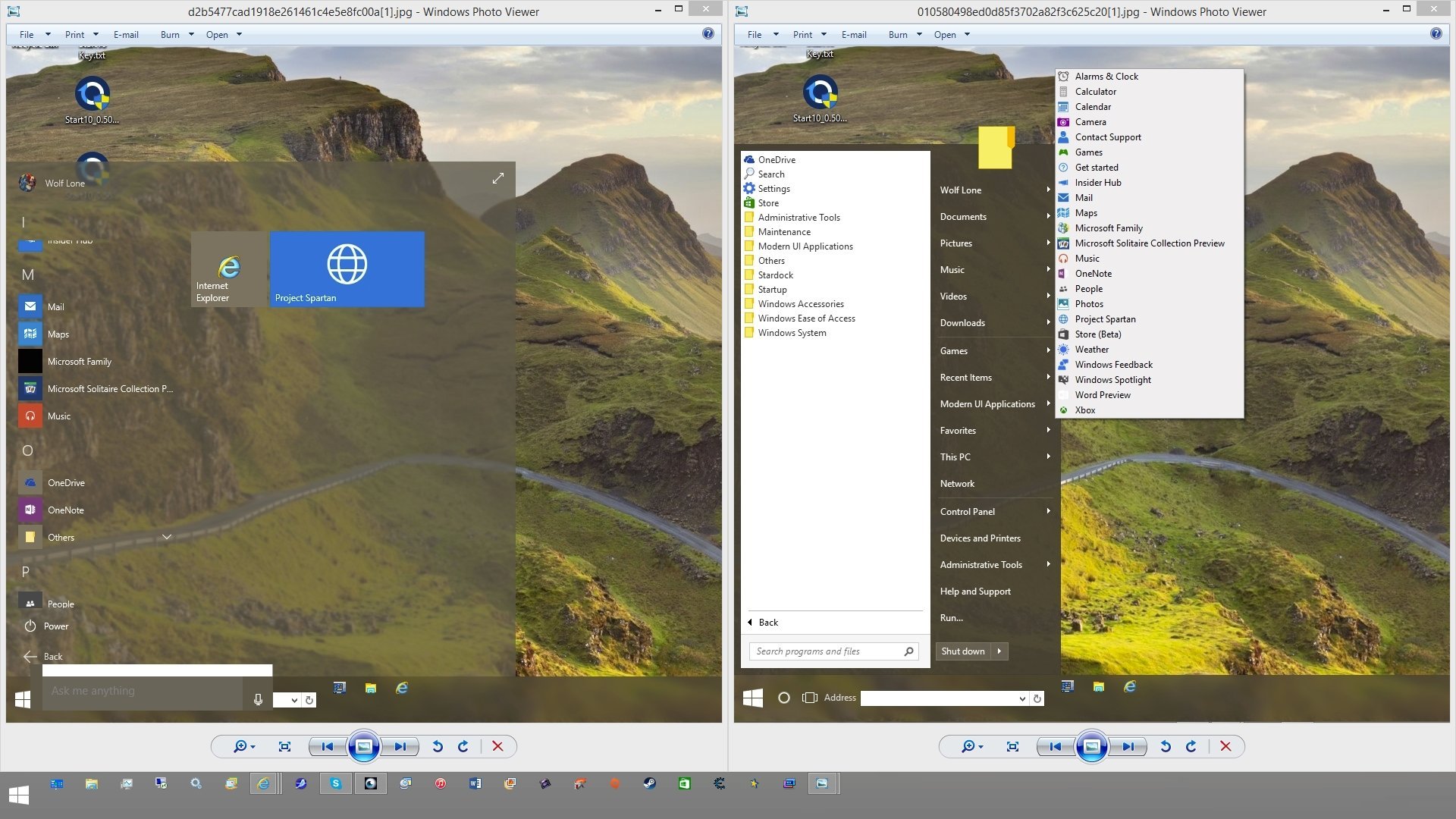The image size is (1456, 819).
Task: Click the Project Spartan tile in left photo
Action: pyautogui.click(x=347, y=269)
